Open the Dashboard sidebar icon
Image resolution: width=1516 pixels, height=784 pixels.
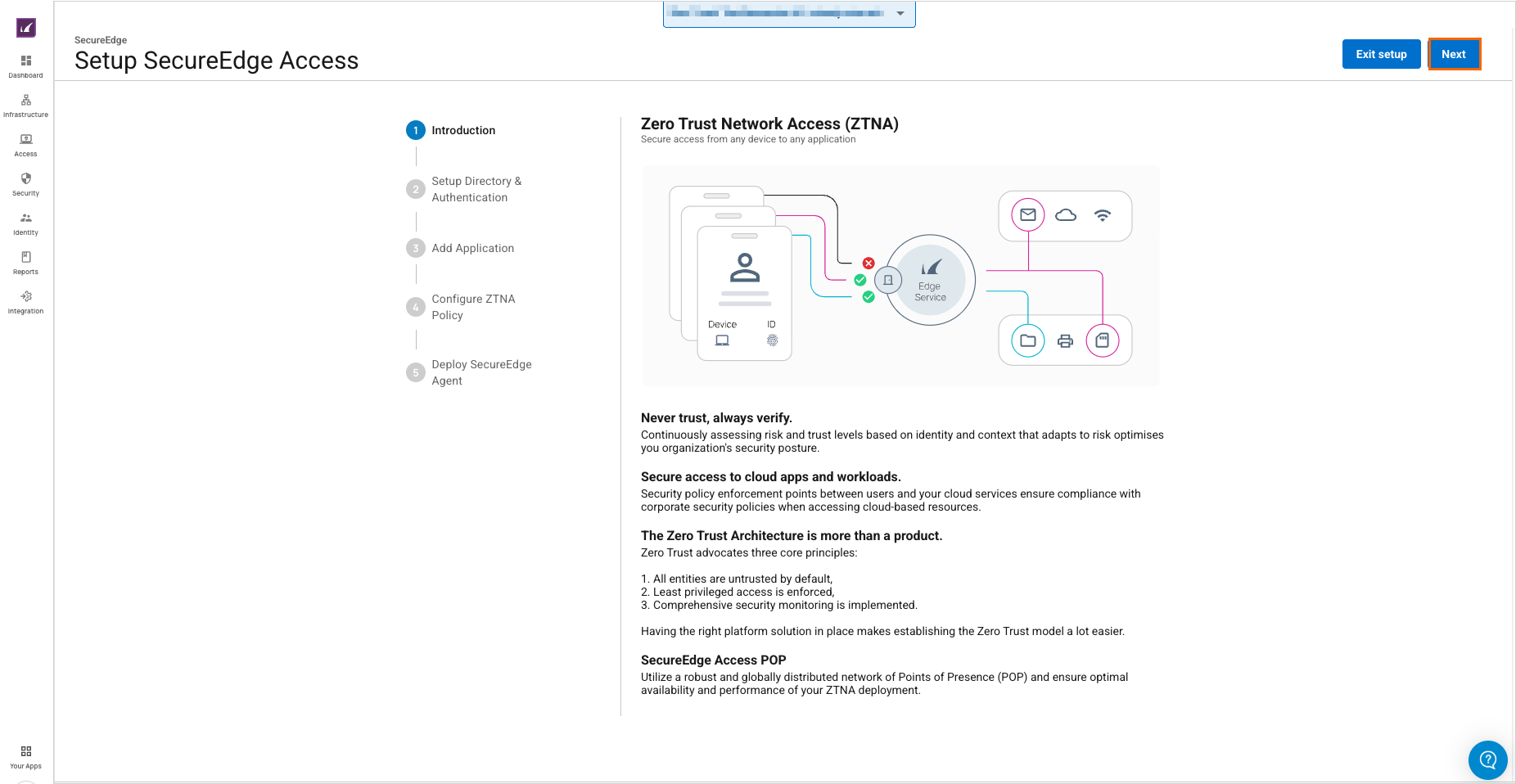pyautogui.click(x=26, y=66)
